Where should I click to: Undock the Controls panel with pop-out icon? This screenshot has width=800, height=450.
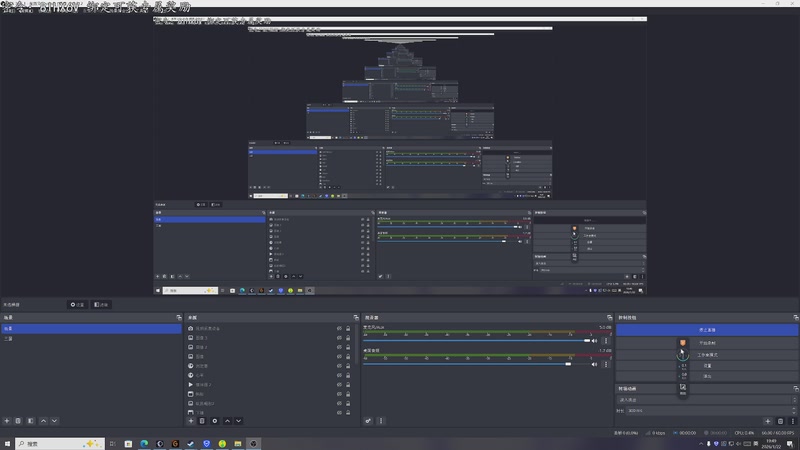(x=795, y=317)
